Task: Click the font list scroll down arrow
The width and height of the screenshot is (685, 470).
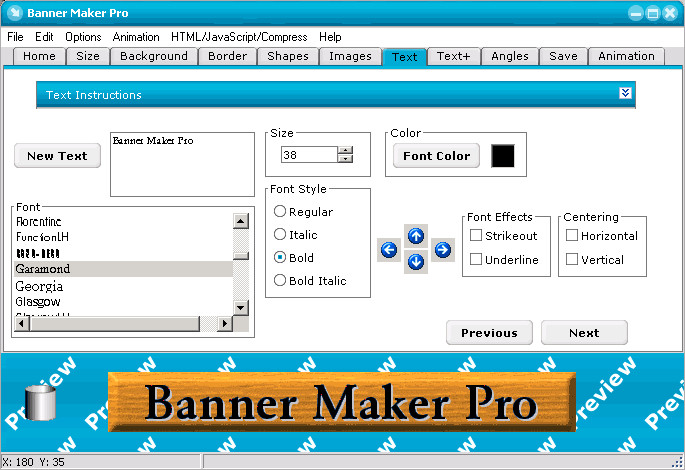Action: tap(241, 308)
